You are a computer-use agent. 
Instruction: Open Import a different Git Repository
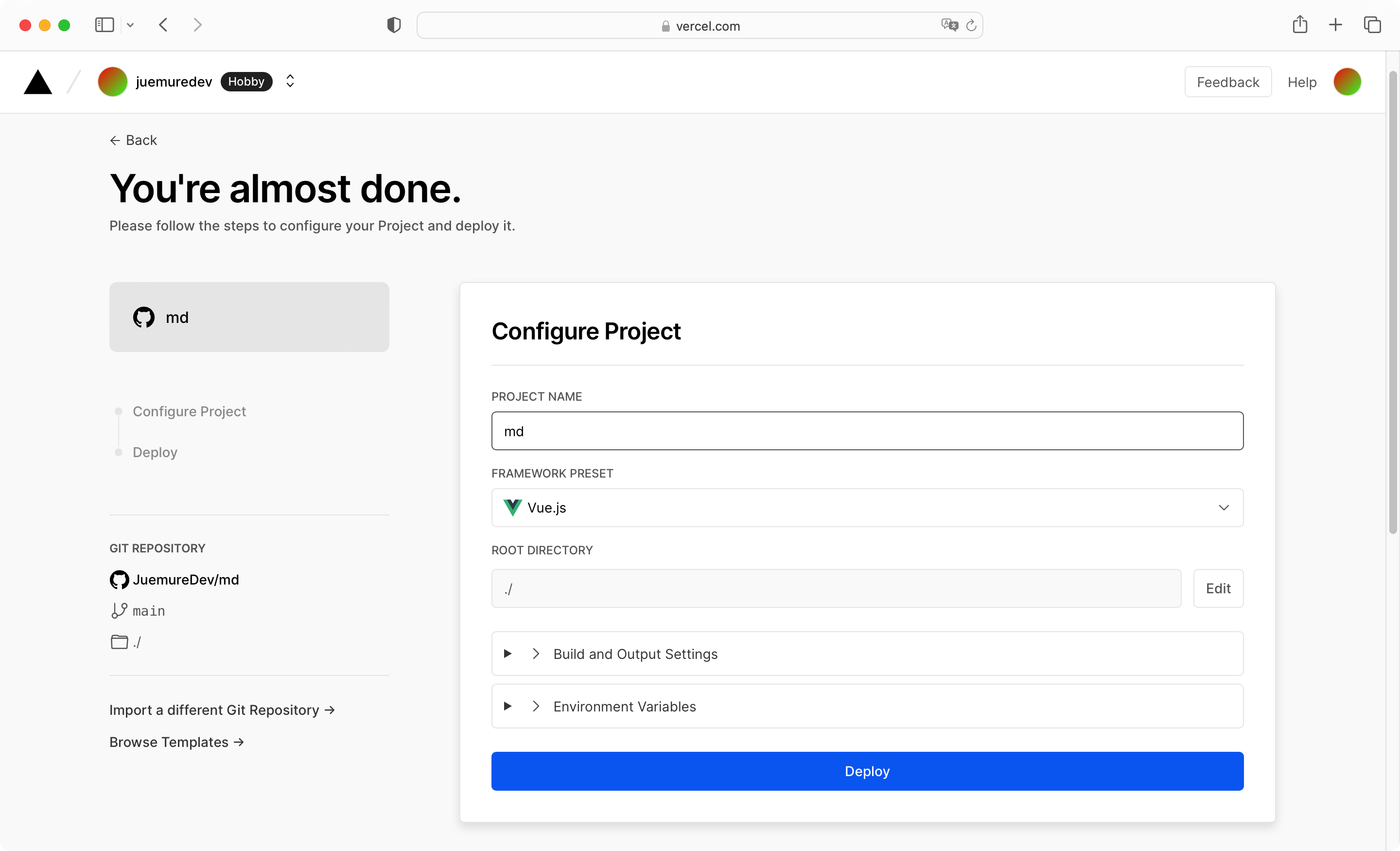(x=222, y=710)
